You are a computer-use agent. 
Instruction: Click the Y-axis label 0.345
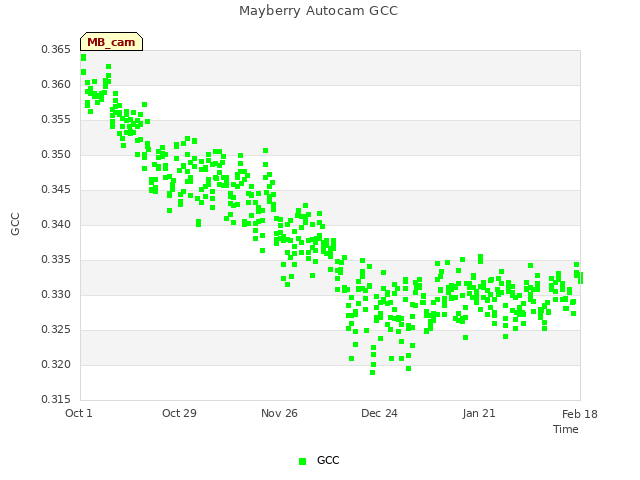[56, 189]
